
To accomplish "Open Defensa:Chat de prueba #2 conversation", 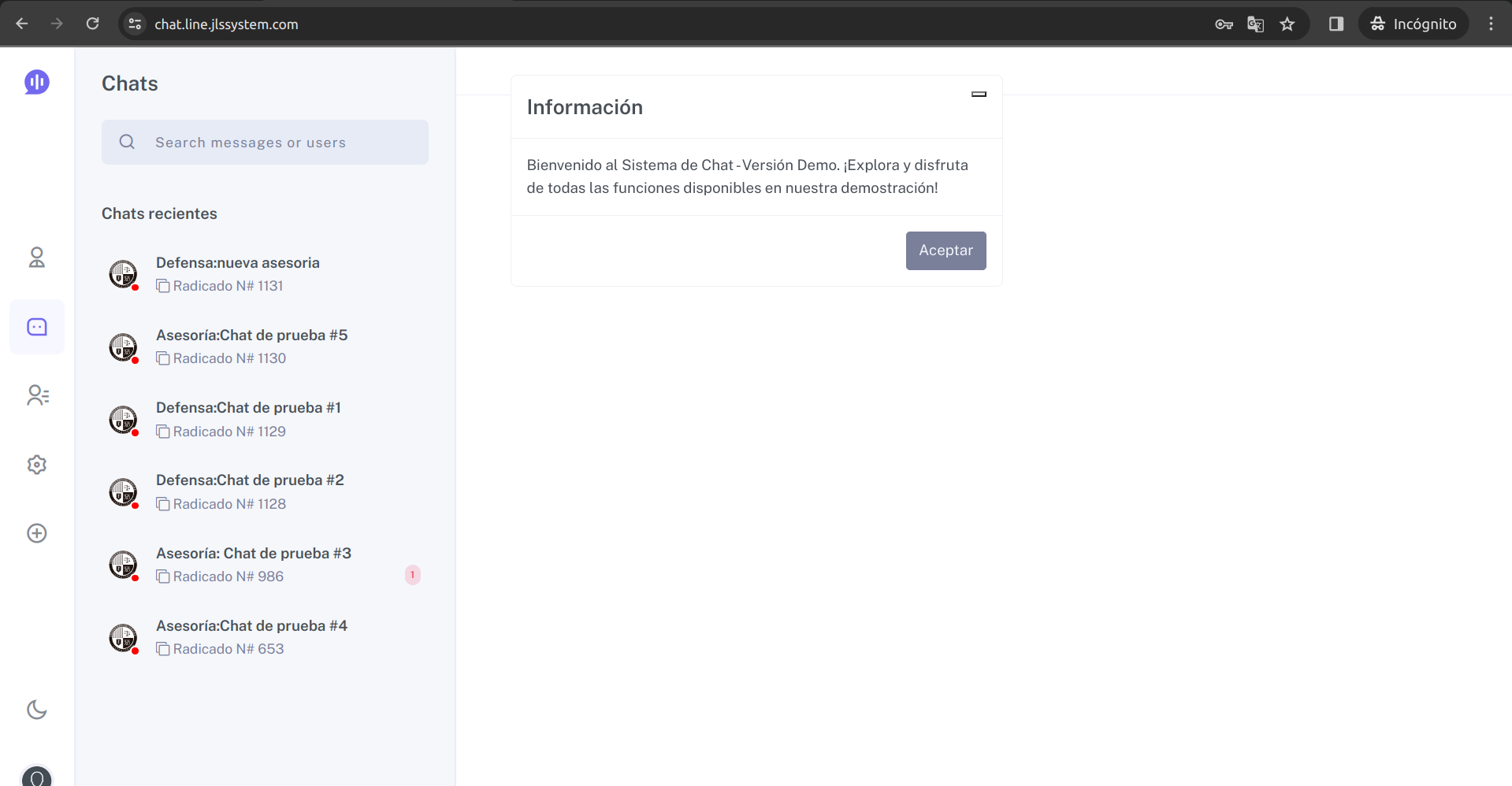I will (x=250, y=480).
